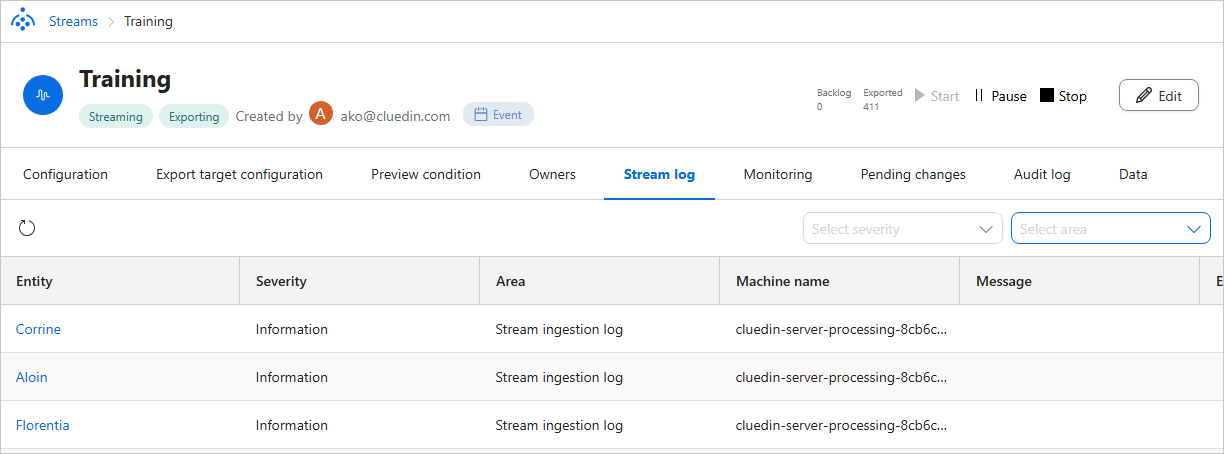
Task: Click the Exporting status badge
Action: (x=194, y=116)
